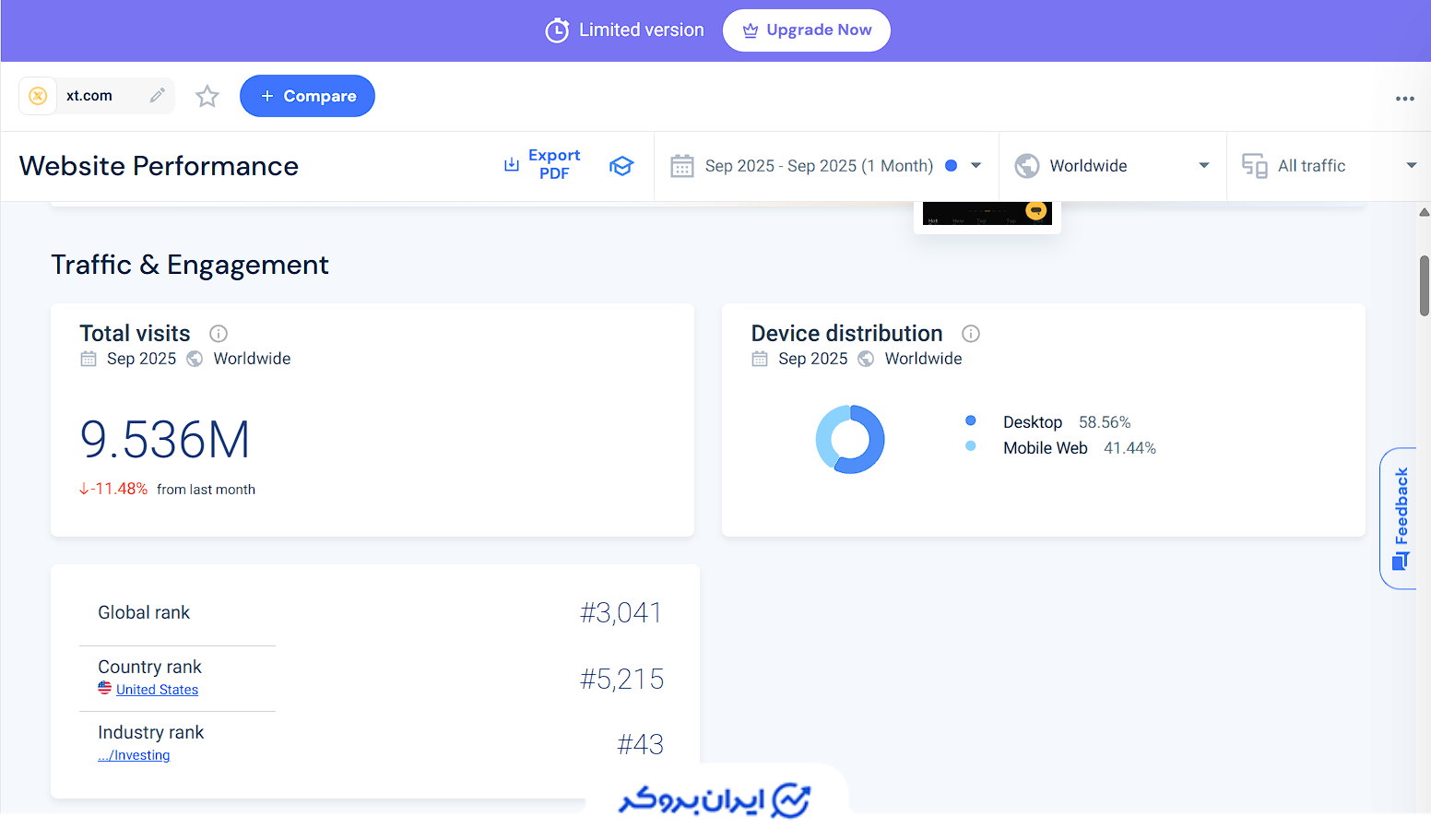The image size is (1431, 840).
Task: Star xt.com as a favorite
Action: point(207,96)
